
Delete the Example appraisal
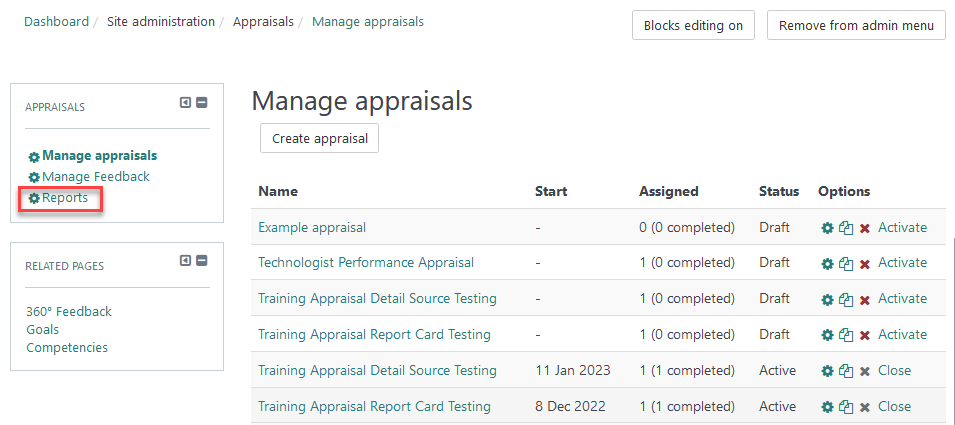click(864, 228)
